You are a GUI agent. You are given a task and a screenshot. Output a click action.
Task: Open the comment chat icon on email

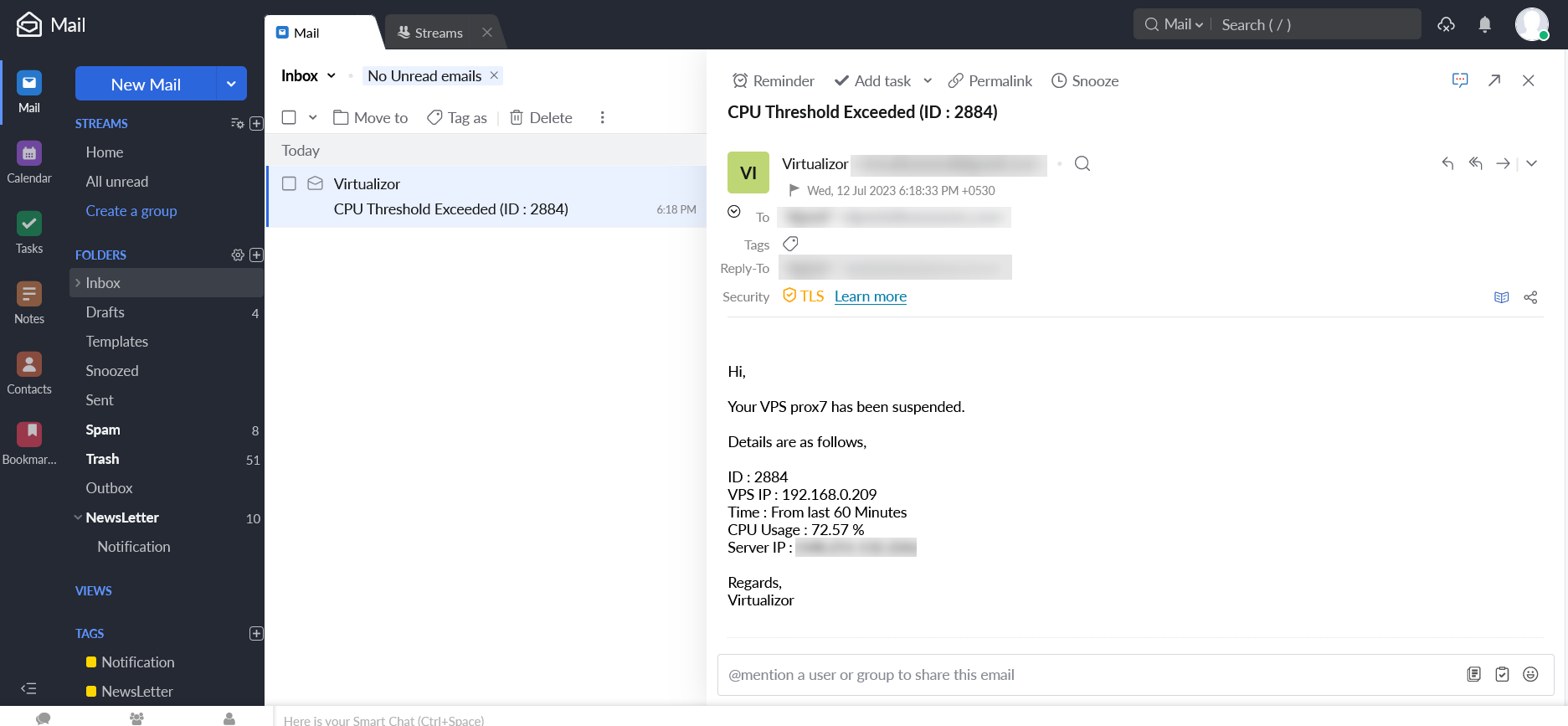click(1460, 80)
